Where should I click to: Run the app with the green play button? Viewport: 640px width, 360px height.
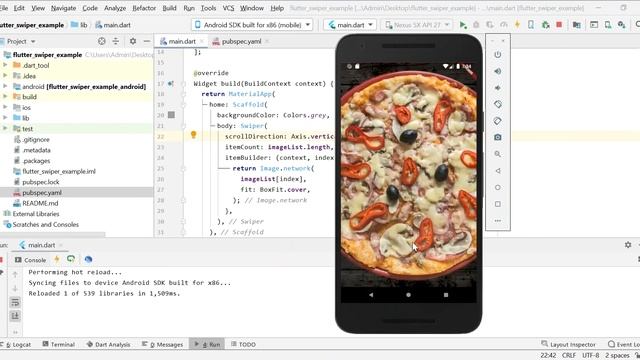[463, 25]
